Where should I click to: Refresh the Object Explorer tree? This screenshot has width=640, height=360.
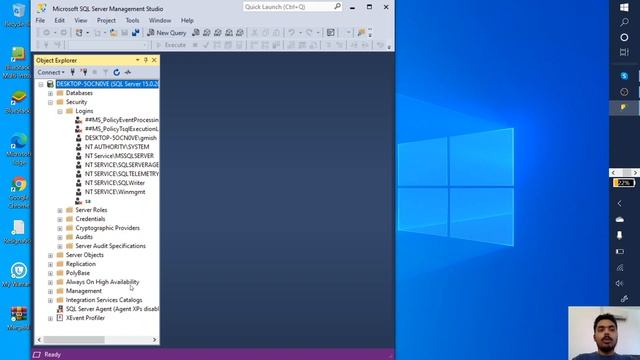click(x=116, y=72)
